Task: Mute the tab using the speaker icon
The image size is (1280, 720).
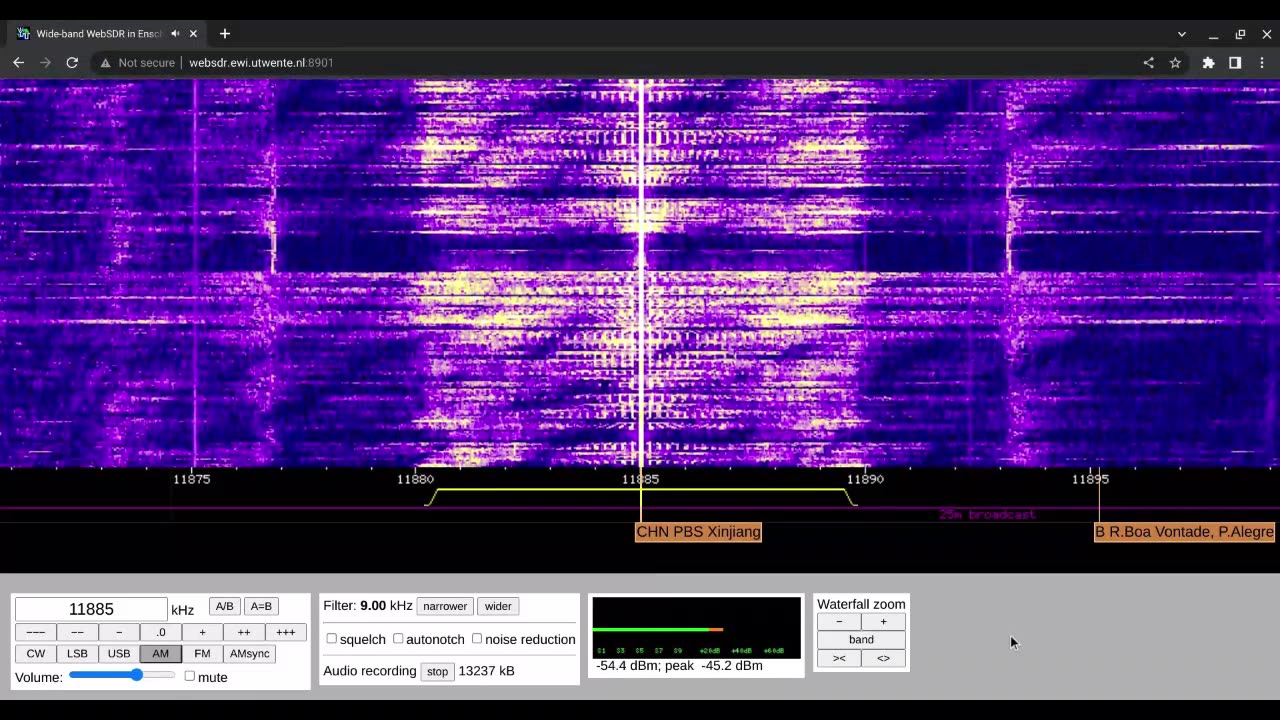Action: pyautogui.click(x=175, y=34)
